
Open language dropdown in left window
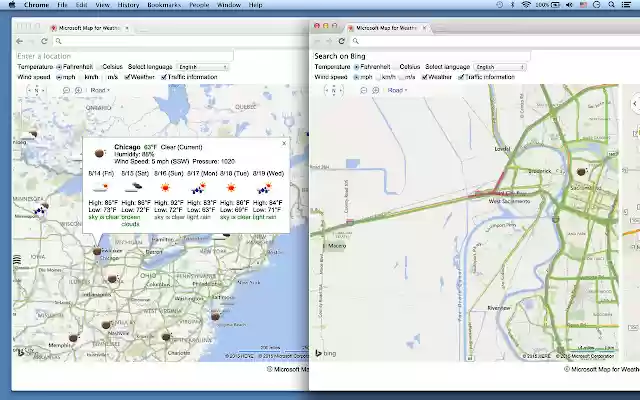(203, 67)
